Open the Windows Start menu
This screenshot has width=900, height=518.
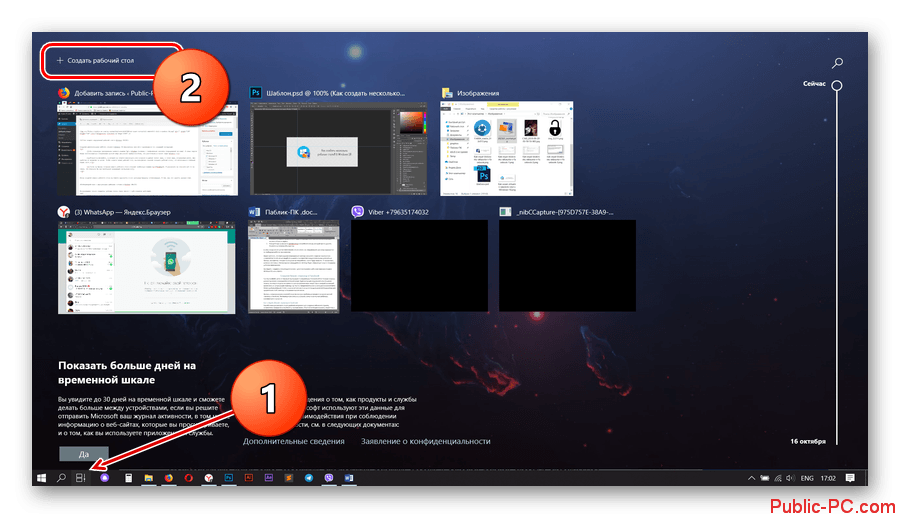[41, 478]
